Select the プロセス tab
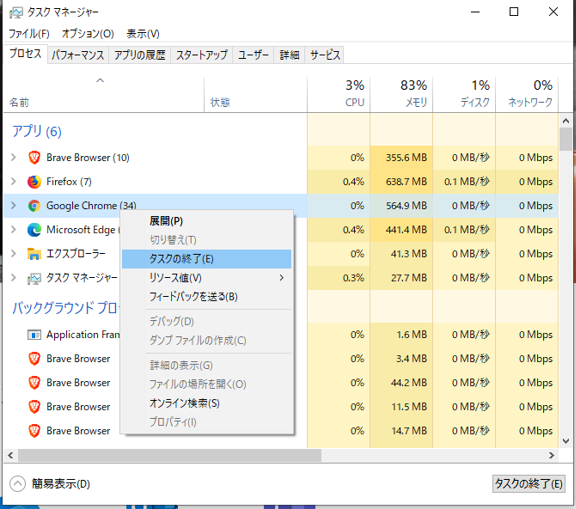 [25, 54]
